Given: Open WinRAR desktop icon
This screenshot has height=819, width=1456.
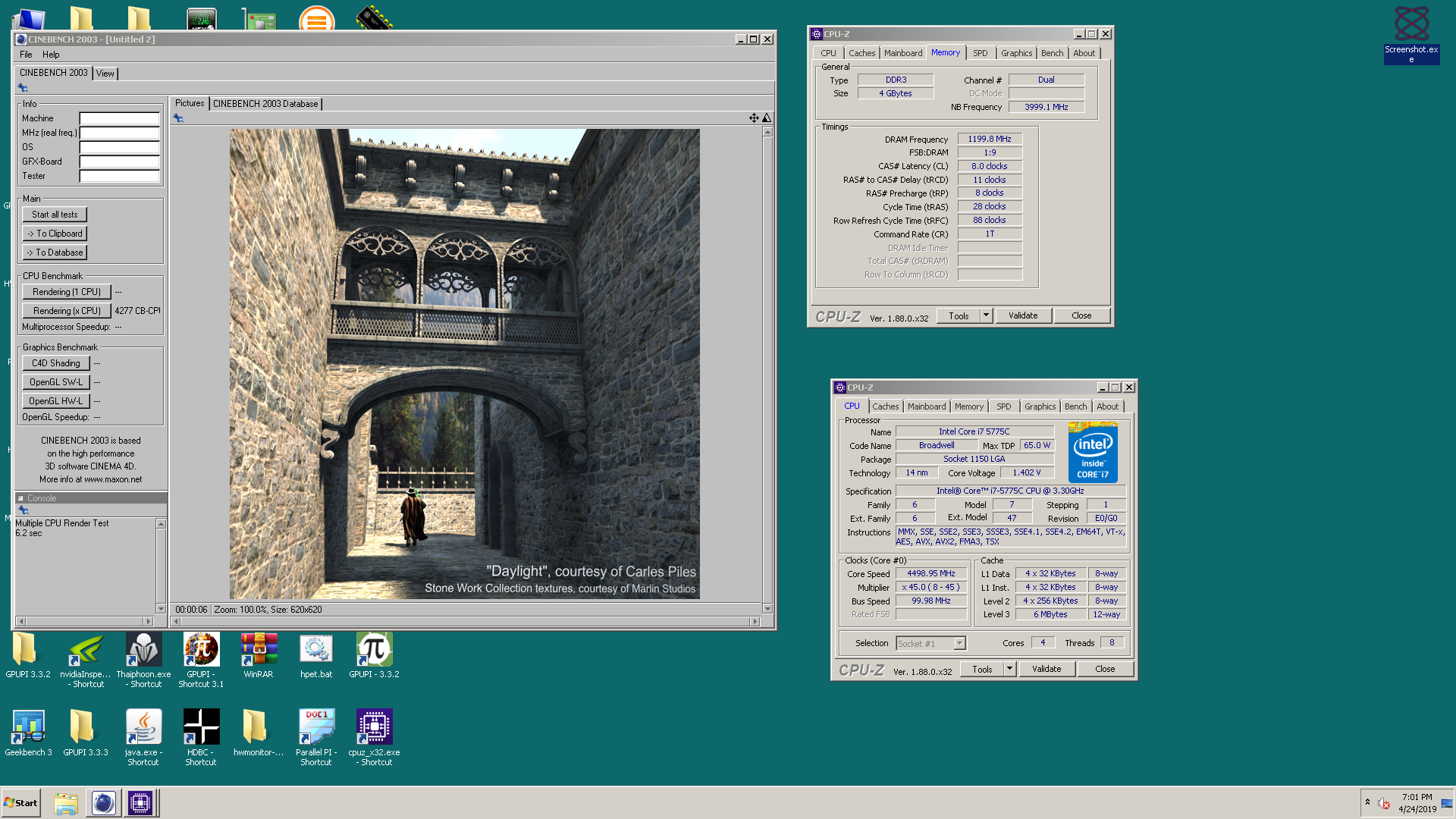Looking at the screenshot, I should click(259, 655).
